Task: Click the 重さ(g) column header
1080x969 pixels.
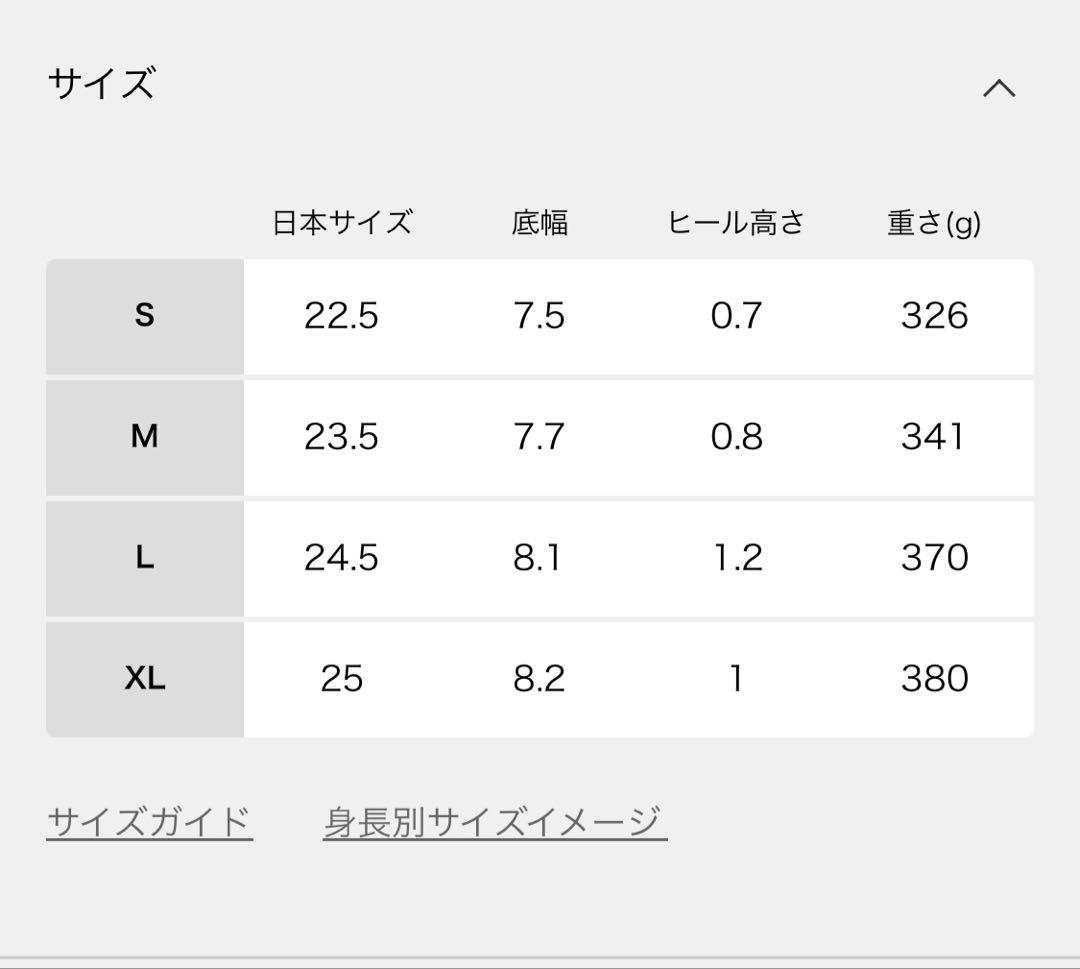Action: [x=931, y=223]
